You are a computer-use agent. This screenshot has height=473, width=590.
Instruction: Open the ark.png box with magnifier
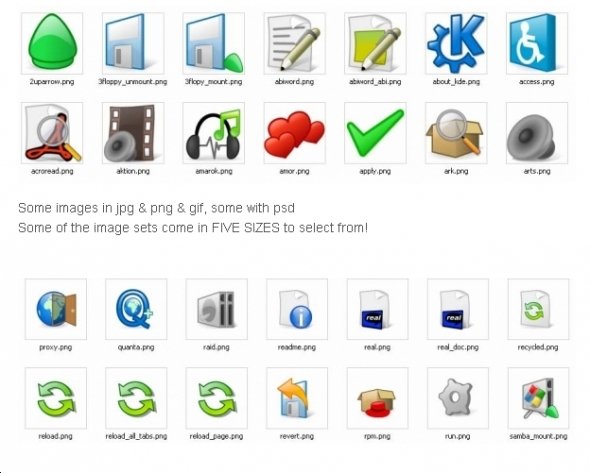(x=456, y=133)
